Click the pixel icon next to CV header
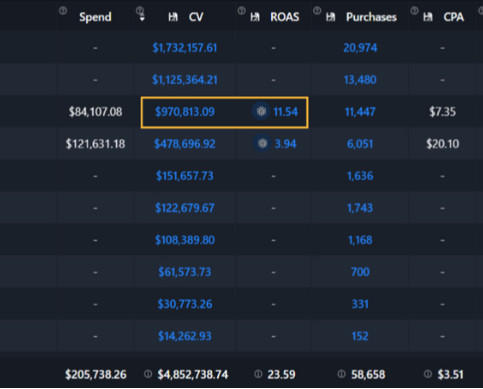This screenshot has height=389, width=483. coord(173,17)
